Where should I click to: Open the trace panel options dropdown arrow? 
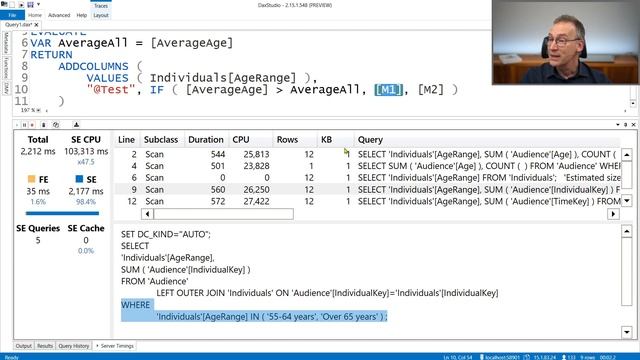pyautogui.click(x=618, y=125)
